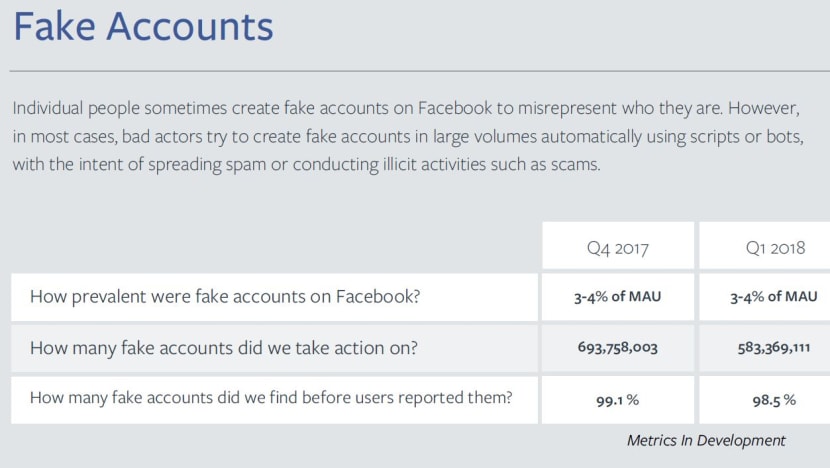The width and height of the screenshot is (830, 468).
Task: Select the Q1 2018 column header
Action: [765, 246]
